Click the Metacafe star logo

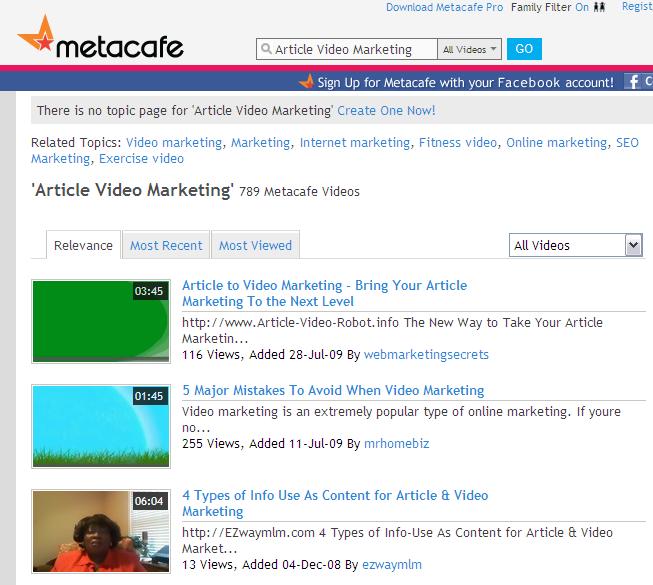pos(37,33)
